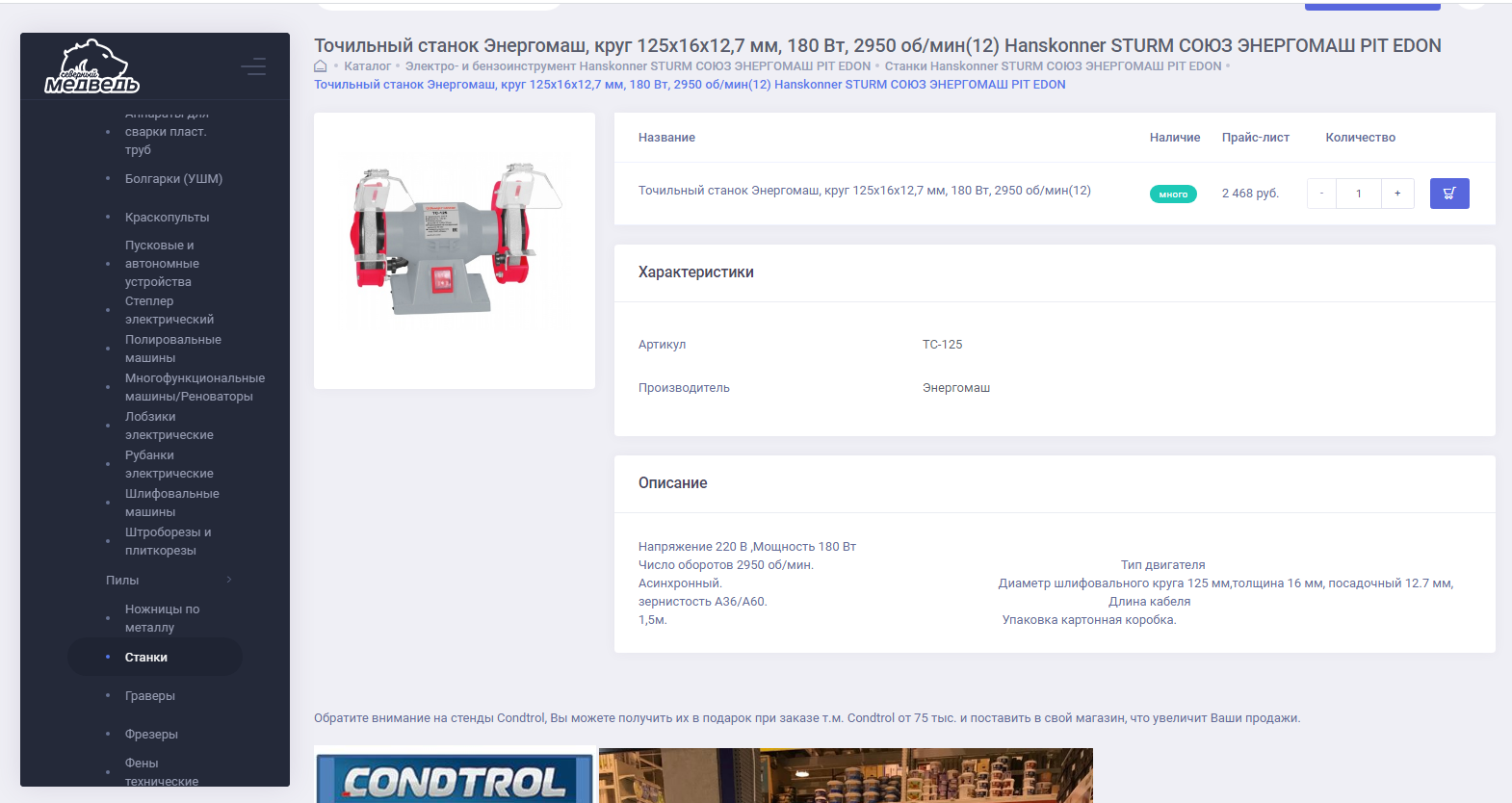This screenshot has width=1512, height=803.
Task: Click the Энергомаш manufacturer value
Action: 956,388
